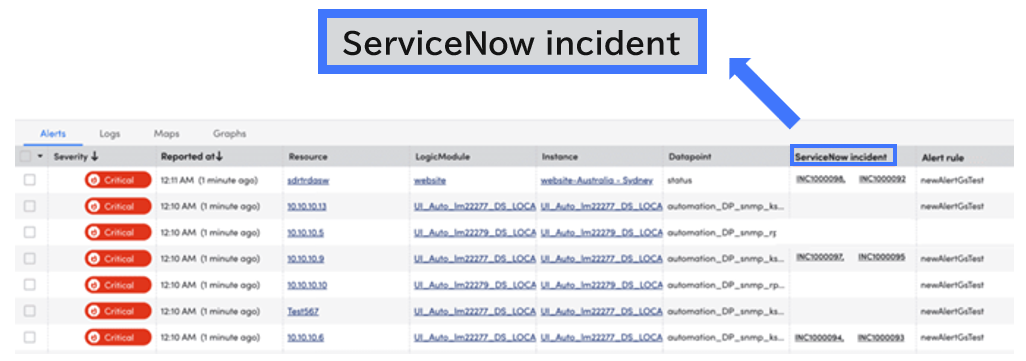
Task: Click the Critical badge for 10.10.10.6
Action: [118, 337]
